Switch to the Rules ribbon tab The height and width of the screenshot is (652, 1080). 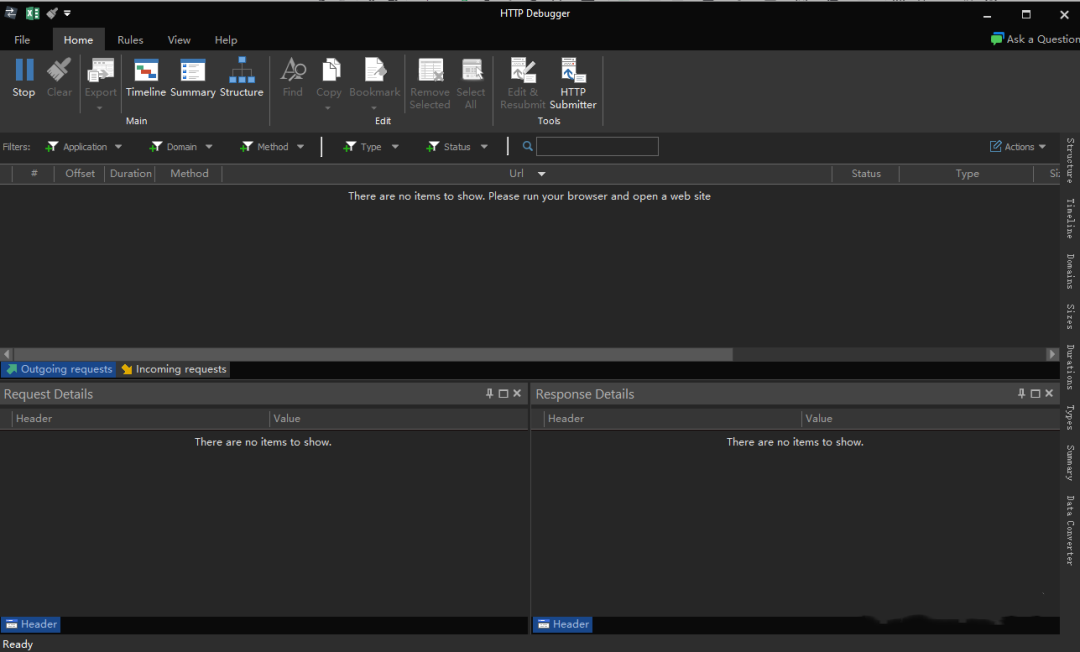[x=130, y=40]
